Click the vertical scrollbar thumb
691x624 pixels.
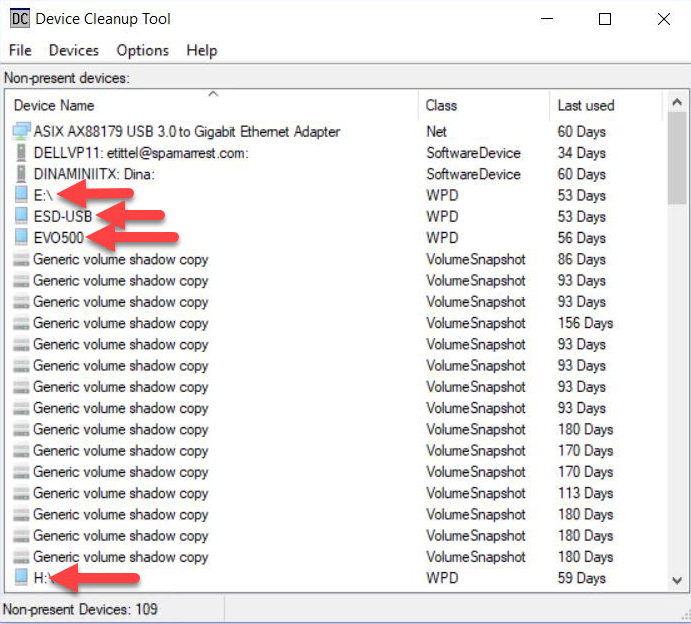point(677,158)
